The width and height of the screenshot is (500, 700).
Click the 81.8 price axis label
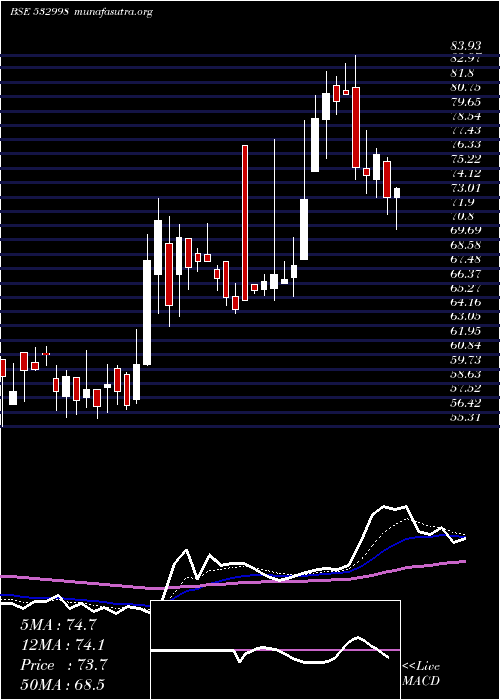462,73
